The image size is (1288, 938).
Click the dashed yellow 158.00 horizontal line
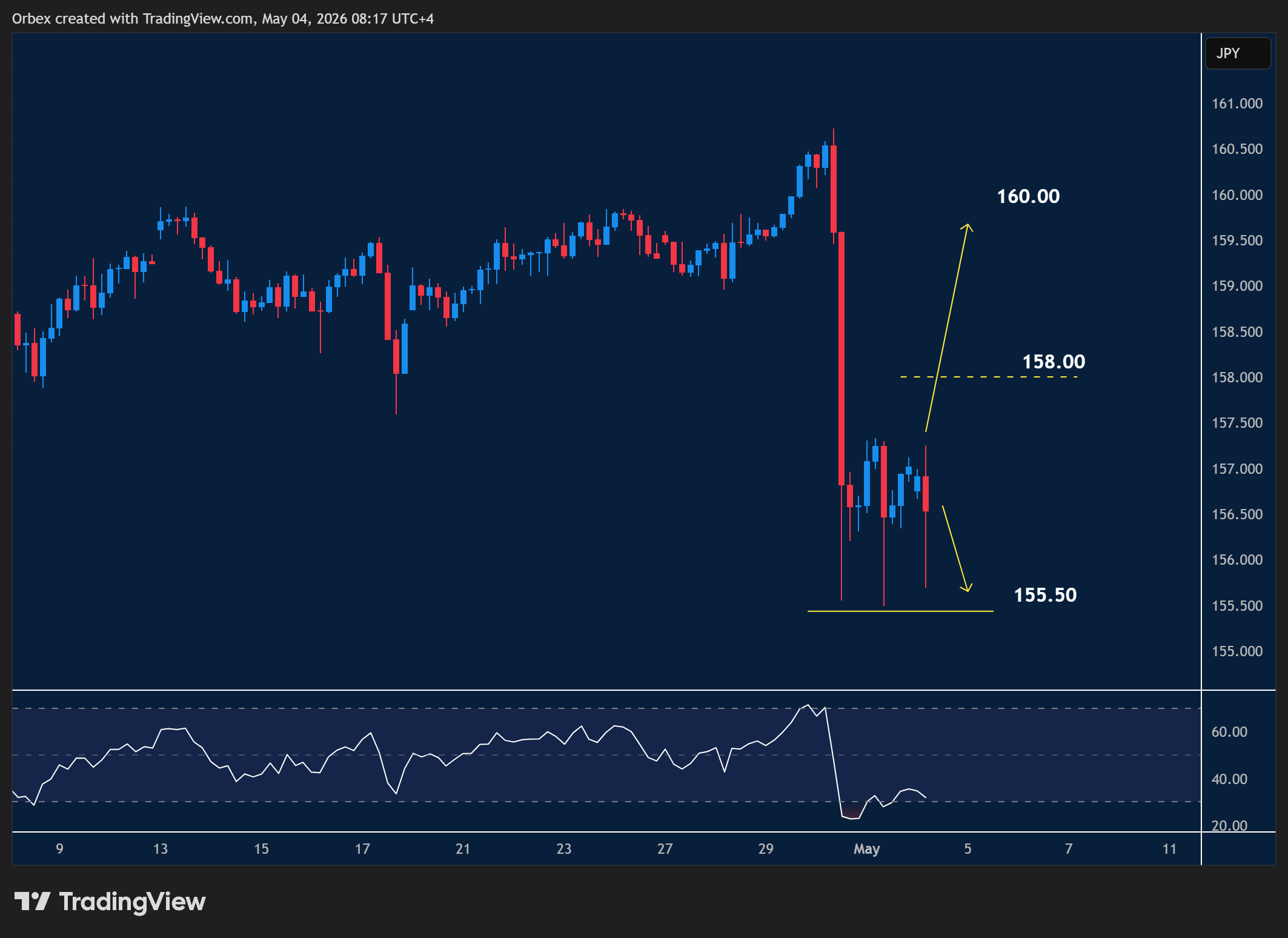[x=989, y=377]
